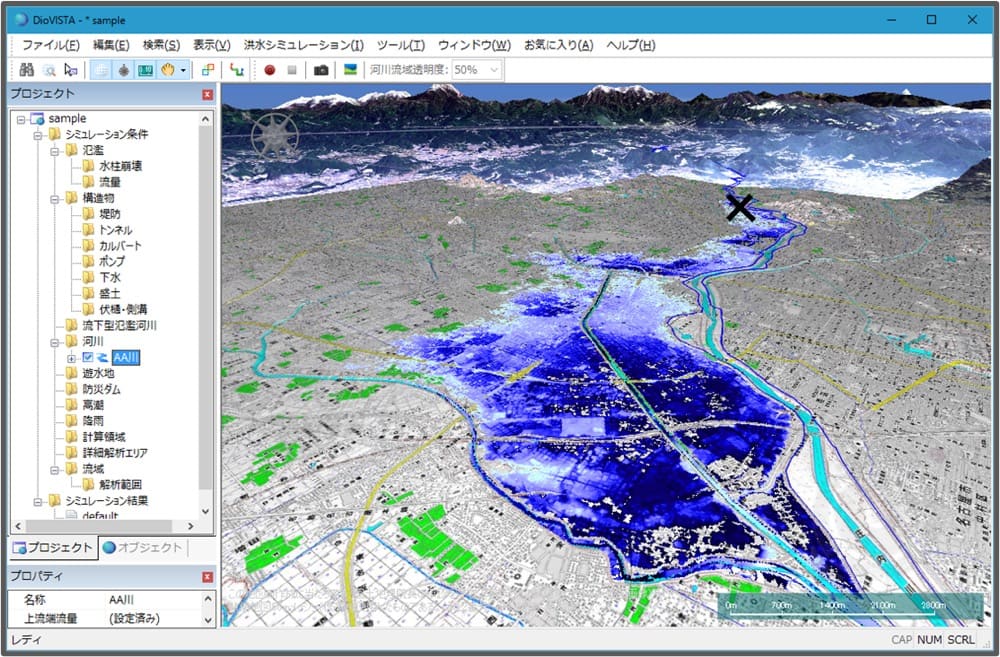1000x657 pixels.
Task: Close the プロパティ panel
Action: click(208, 577)
